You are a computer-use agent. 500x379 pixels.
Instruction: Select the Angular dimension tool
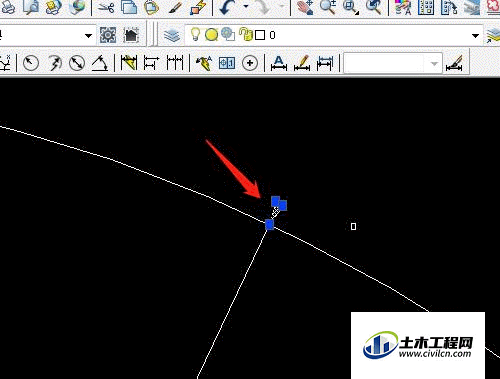(100, 63)
